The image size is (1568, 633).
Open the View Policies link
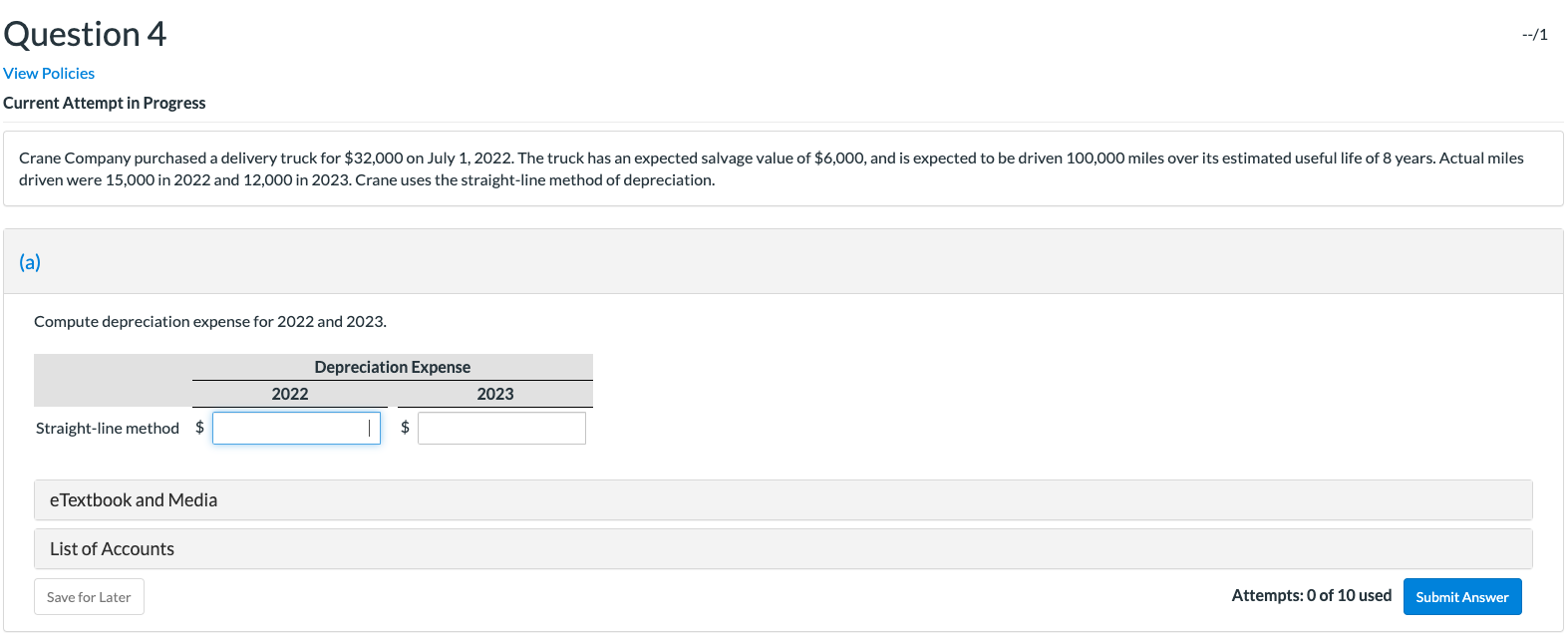pos(48,73)
